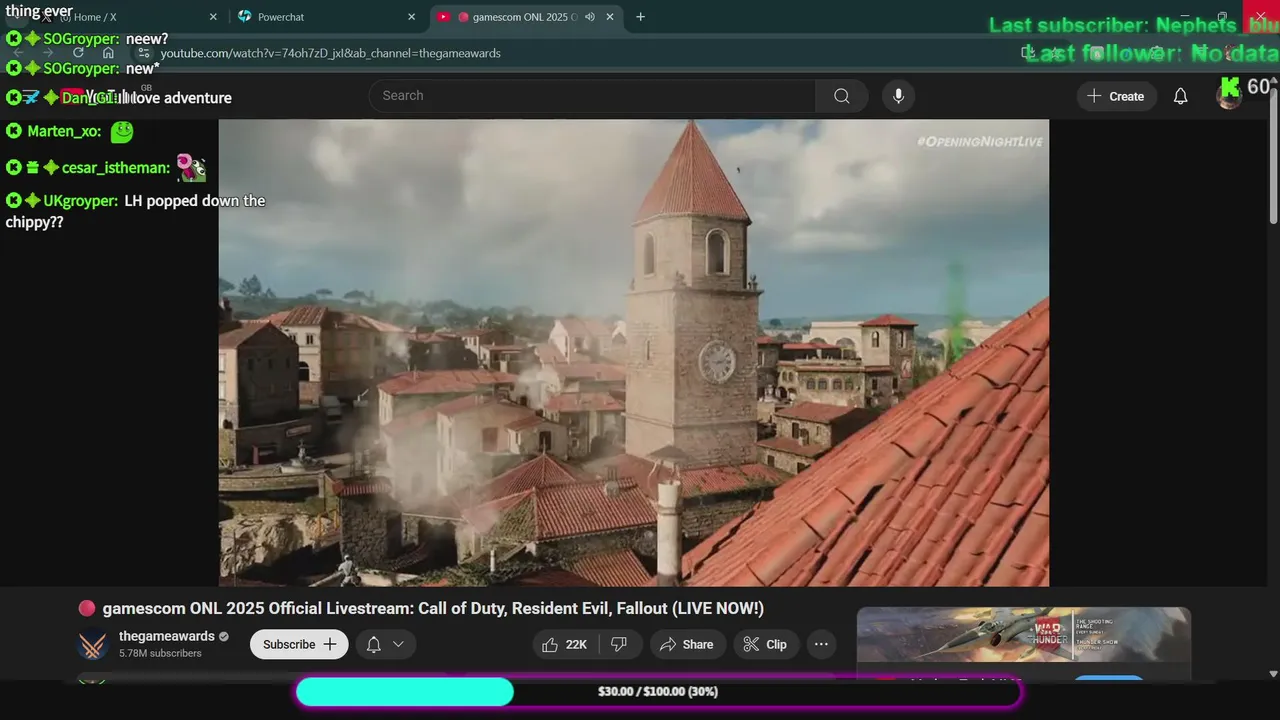Switch to the Powerchat tab
Viewport: 1280px width, 720px height.
pyautogui.click(x=281, y=17)
